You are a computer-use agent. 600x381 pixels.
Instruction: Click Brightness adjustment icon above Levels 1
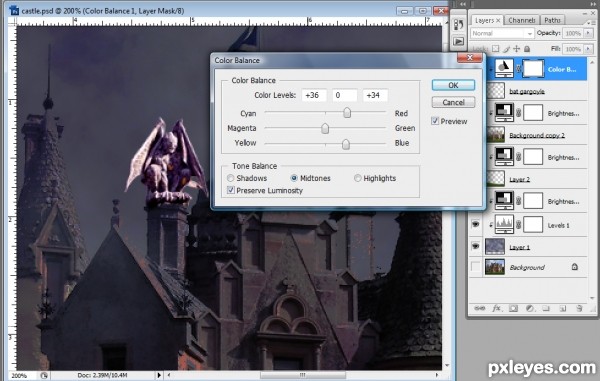point(504,200)
